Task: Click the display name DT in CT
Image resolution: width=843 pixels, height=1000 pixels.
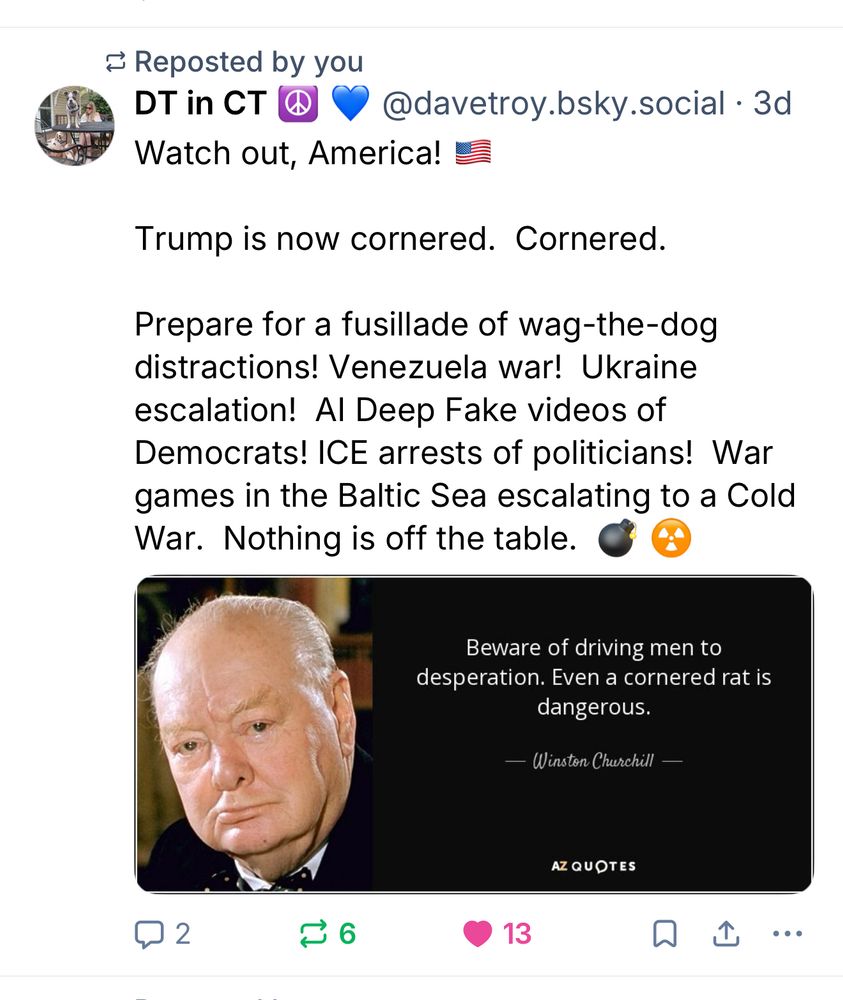Action: tap(200, 104)
